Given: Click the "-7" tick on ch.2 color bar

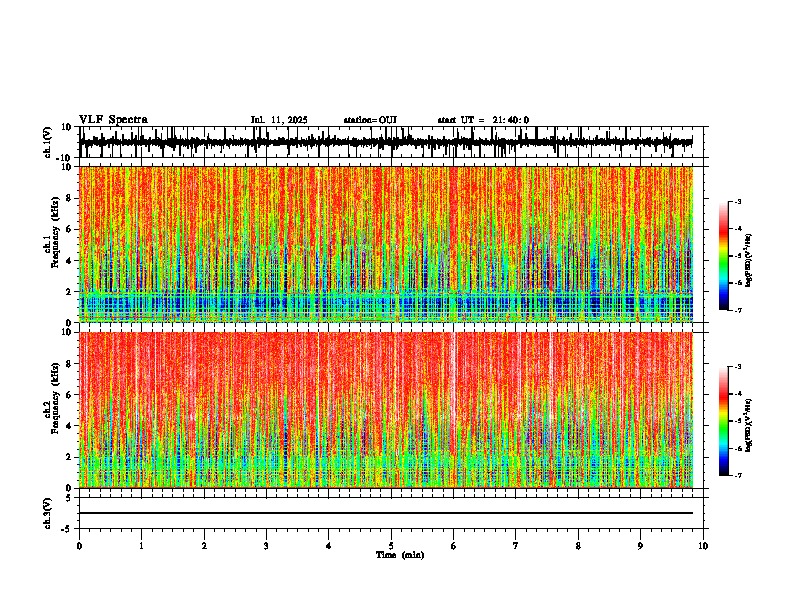Looking at the screenshot, I should click(737, 476).
